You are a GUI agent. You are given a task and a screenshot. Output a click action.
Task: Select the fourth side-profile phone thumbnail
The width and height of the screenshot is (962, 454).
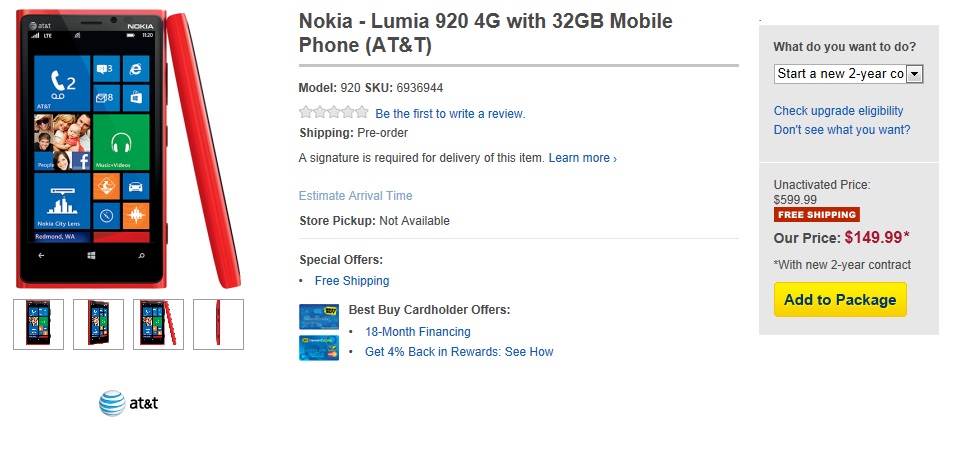click(218, 324)
